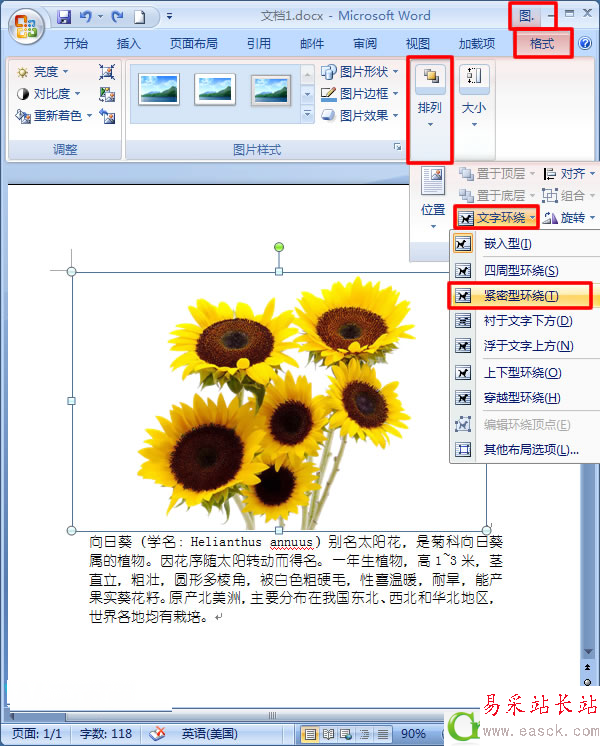The image size is (600, 746).
Task: Switch to full screen reading view
Action: (328, 734)
